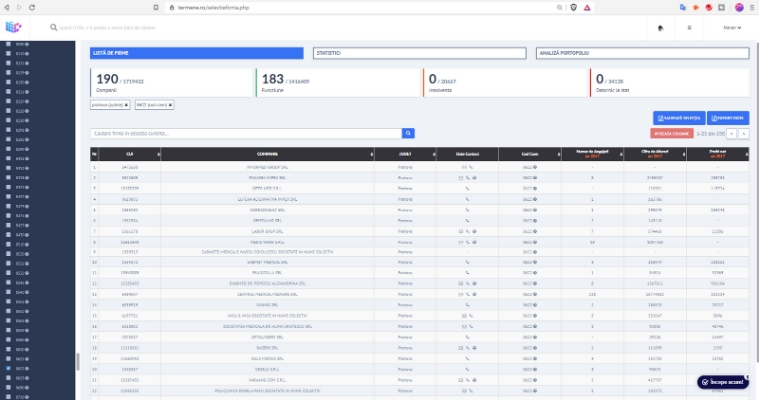Open the Marian user dropdown

(732, 28)
